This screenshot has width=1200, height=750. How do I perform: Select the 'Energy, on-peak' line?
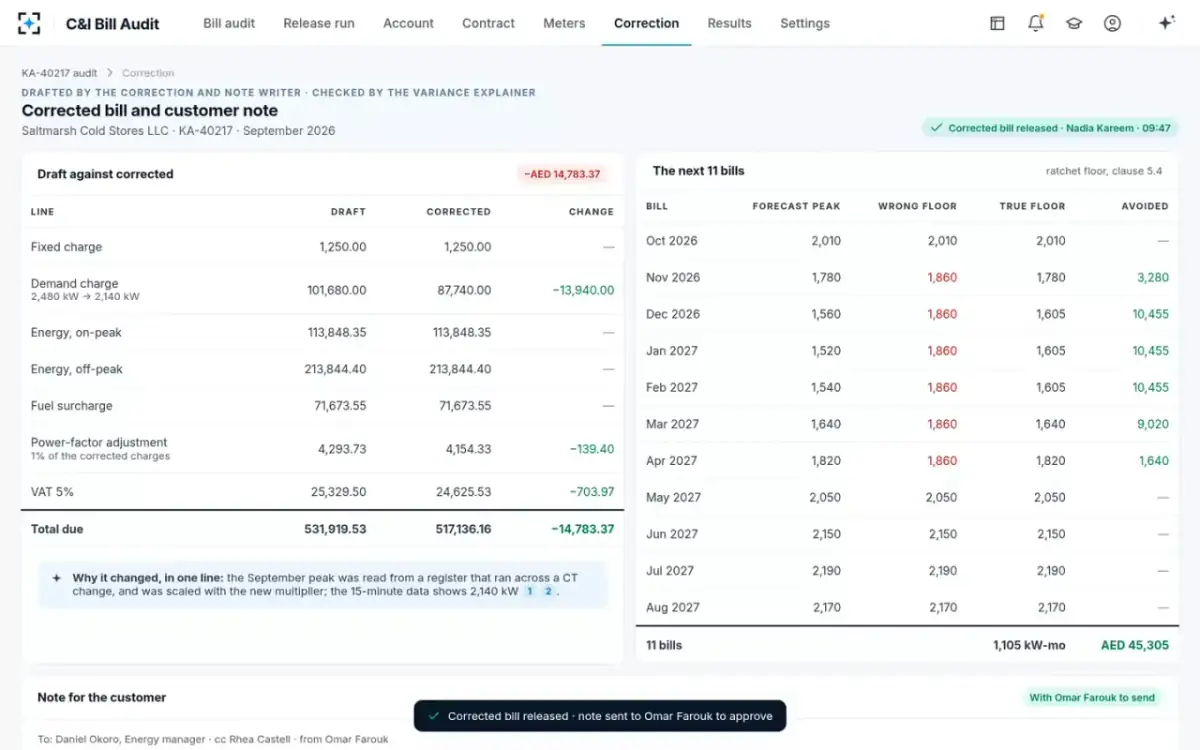[x=322, y=333]
